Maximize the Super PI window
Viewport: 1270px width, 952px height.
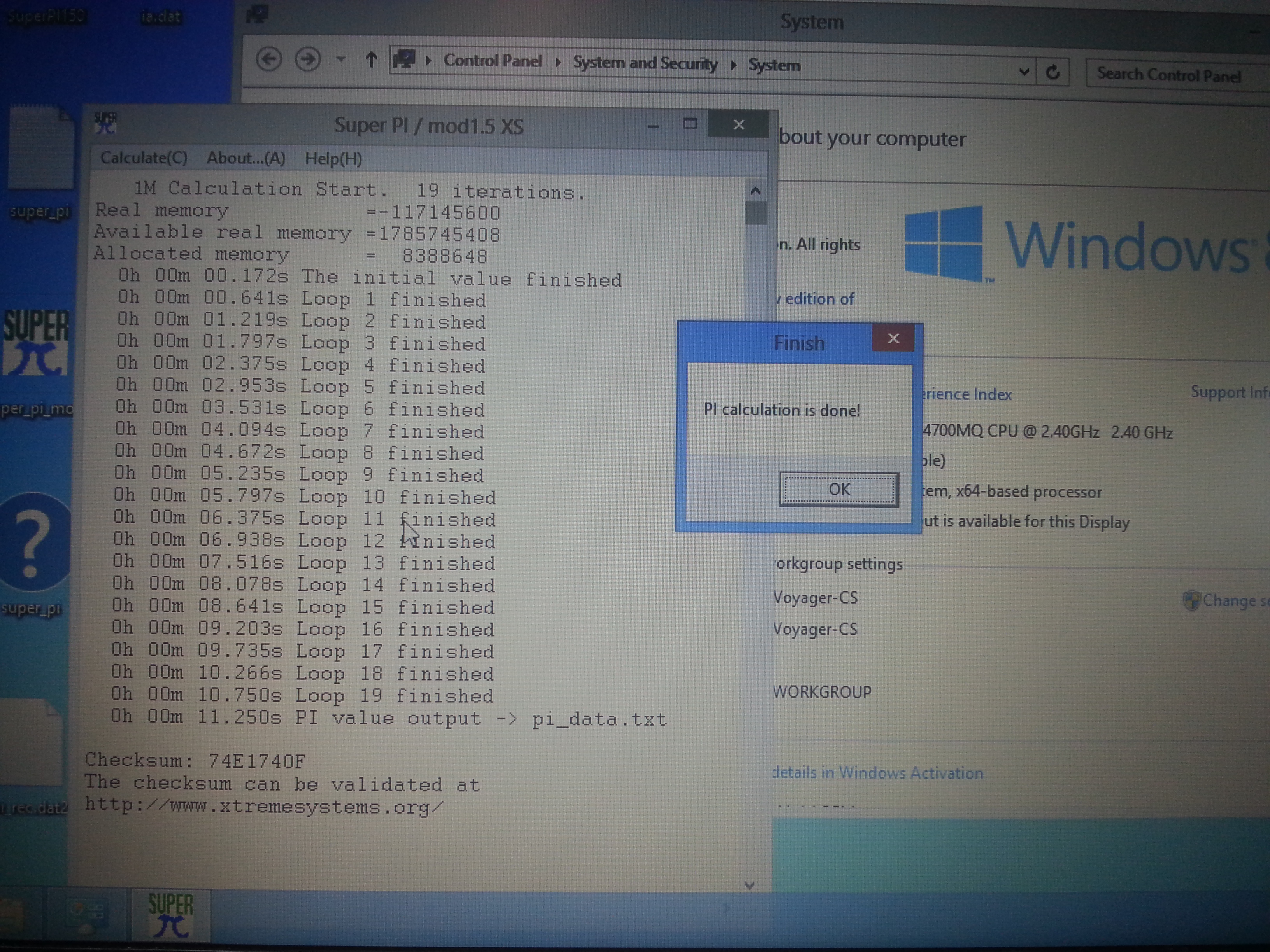point(690,124)
